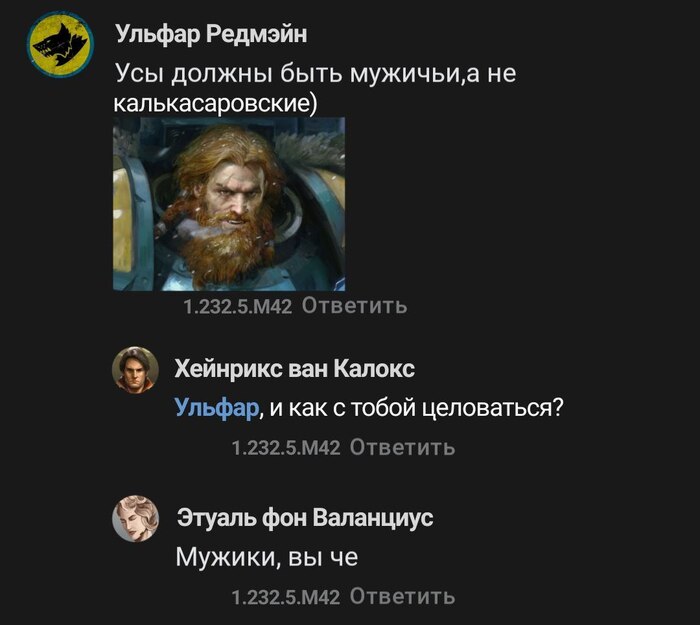Open the attached red-bearded warrior image
This screenshot has height=625, width=700.
click(229, 204)
